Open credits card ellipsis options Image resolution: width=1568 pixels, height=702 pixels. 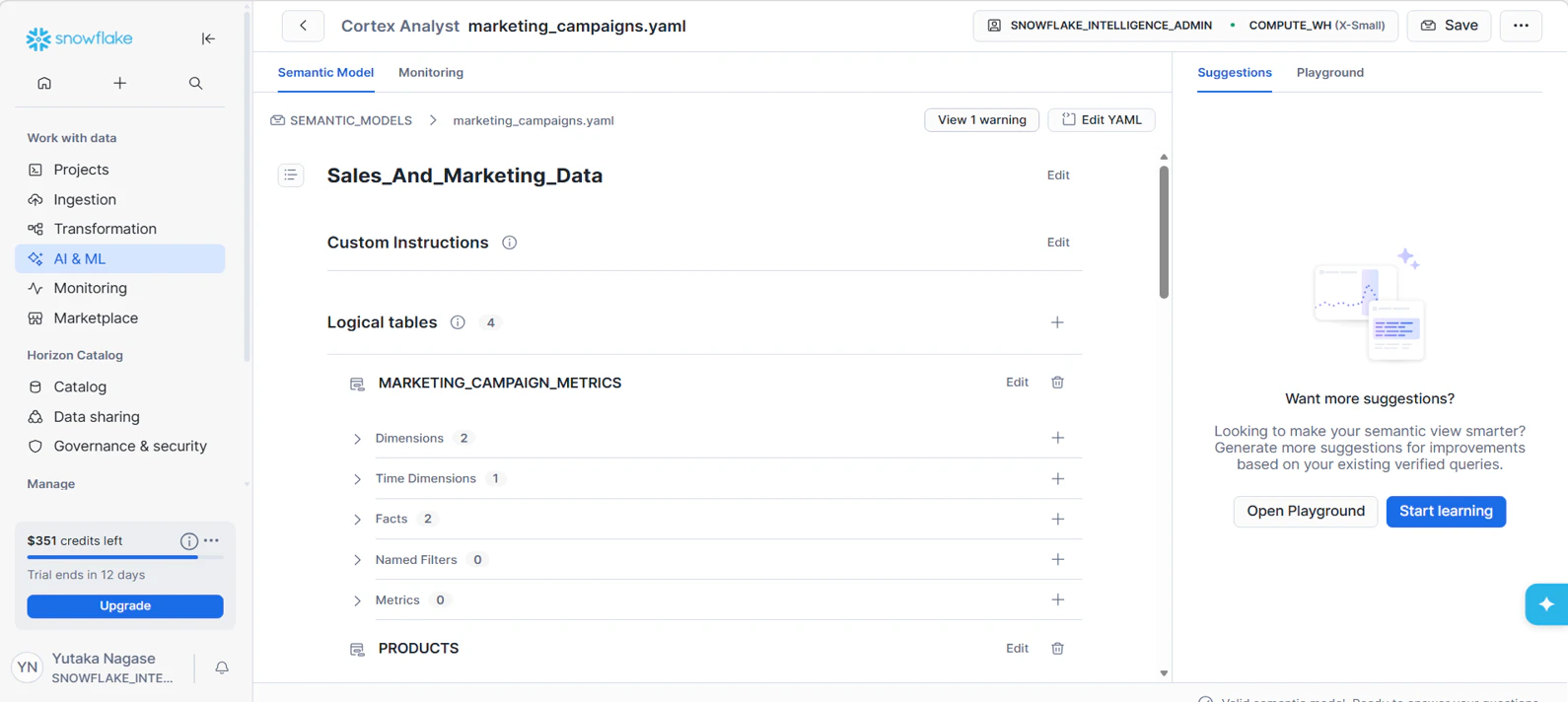(211, 540)
